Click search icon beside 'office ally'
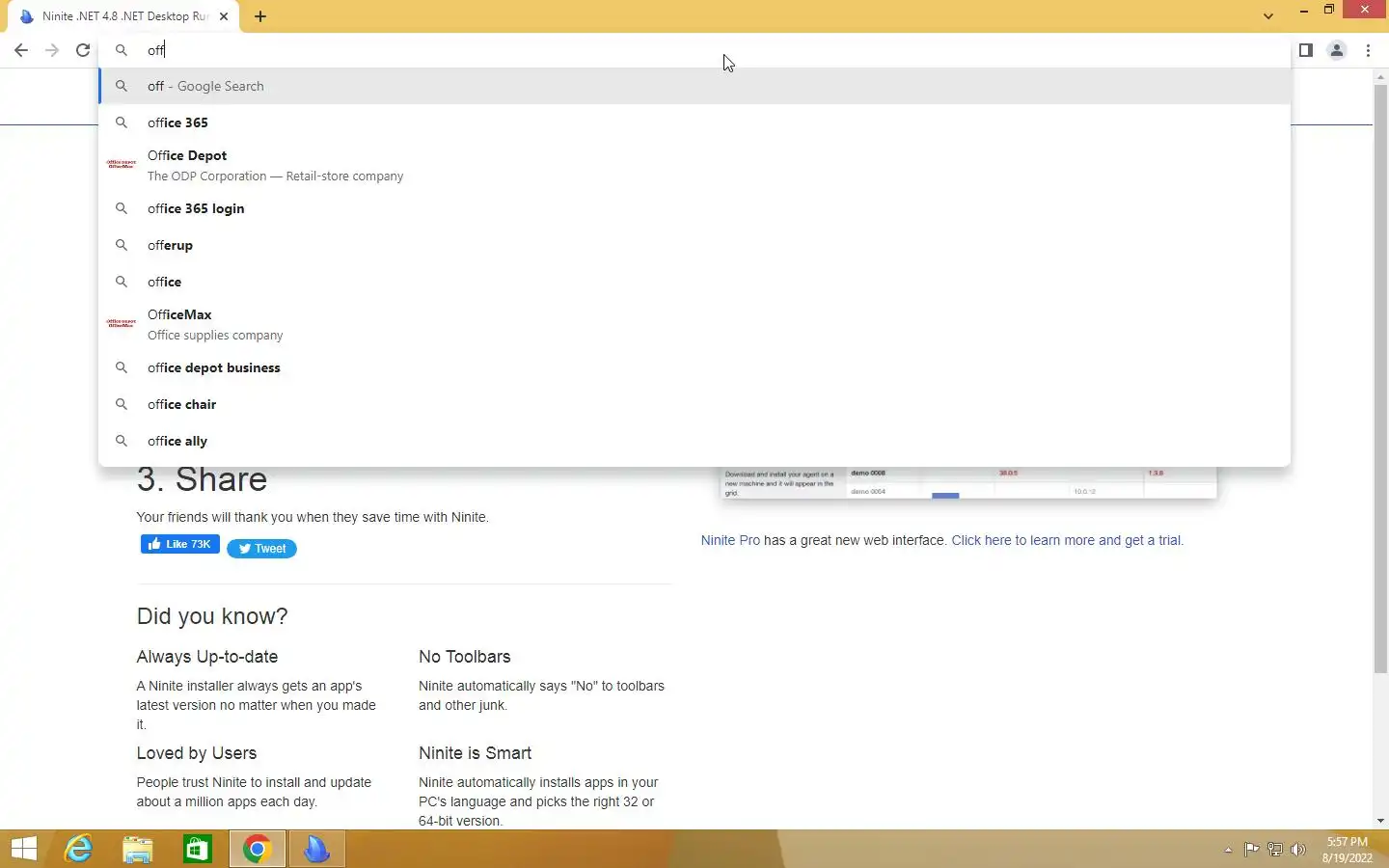 (122, 441)
